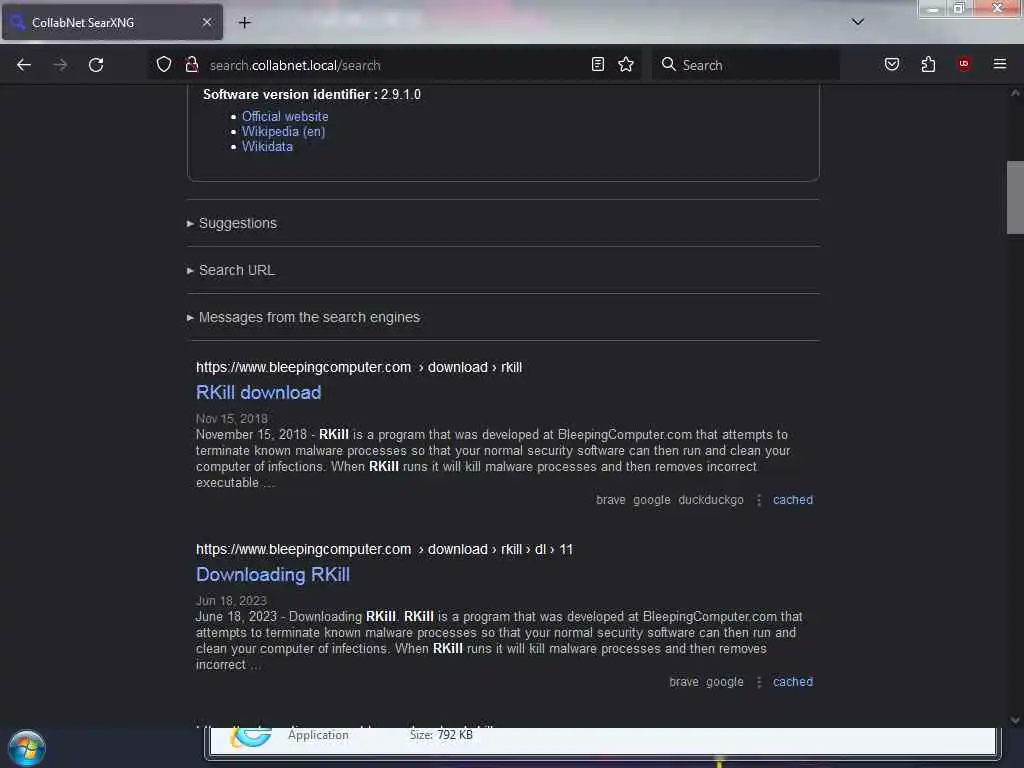Click the URL ending in dl › 11

point(384,550)
